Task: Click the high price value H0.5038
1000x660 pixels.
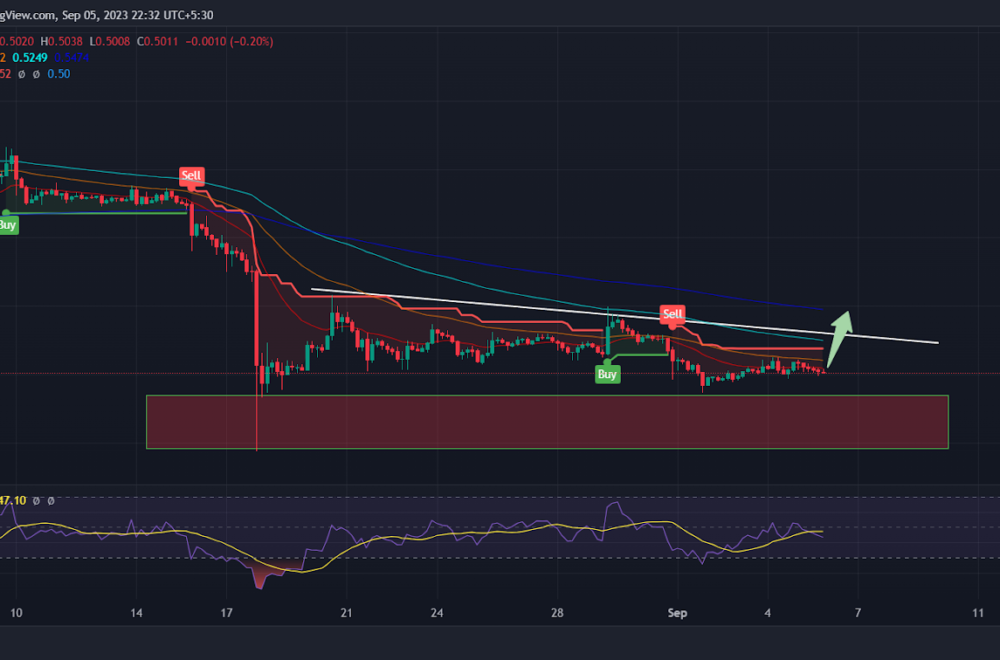Action: [x=61, y=41]
